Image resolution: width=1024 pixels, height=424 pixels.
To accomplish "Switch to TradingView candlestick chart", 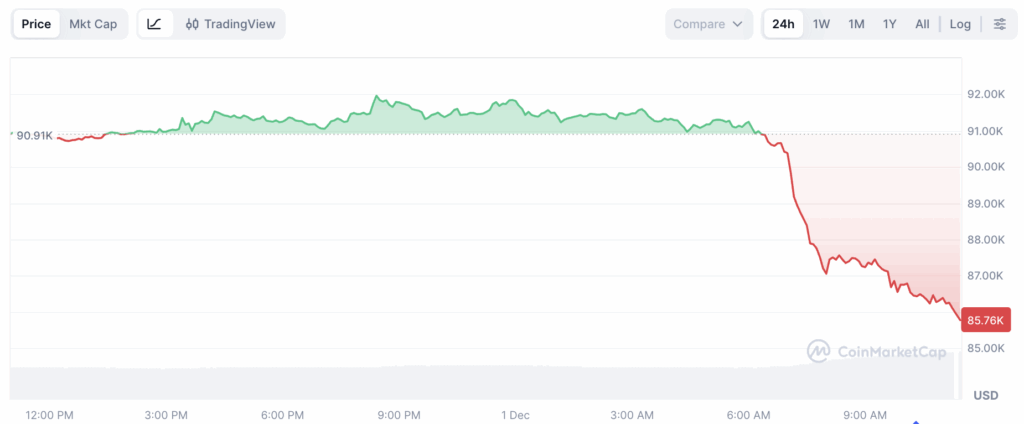I will point(230,24).
